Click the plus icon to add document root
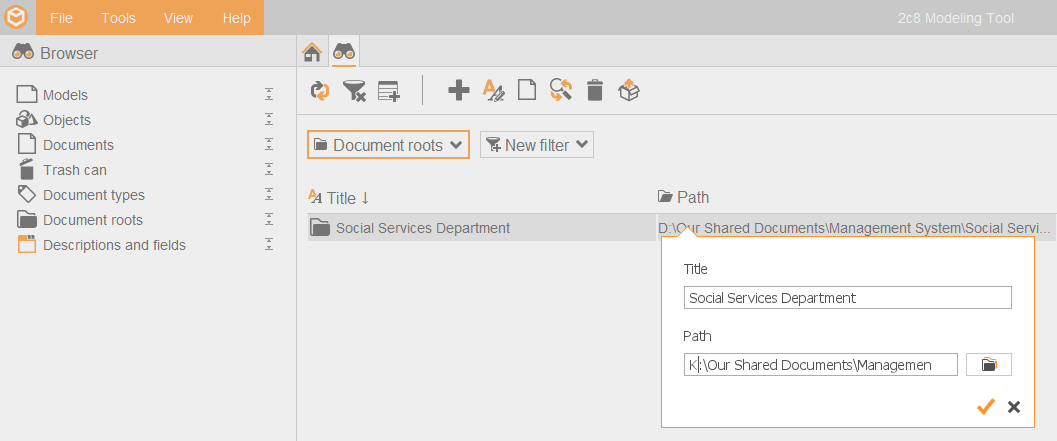1057x441 pixels. [459, 90]
